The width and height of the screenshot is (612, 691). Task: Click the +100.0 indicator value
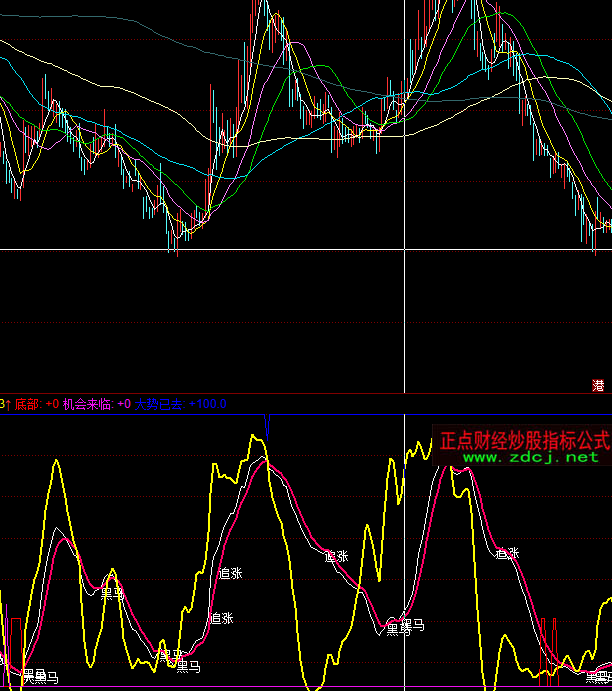(208, 404)
